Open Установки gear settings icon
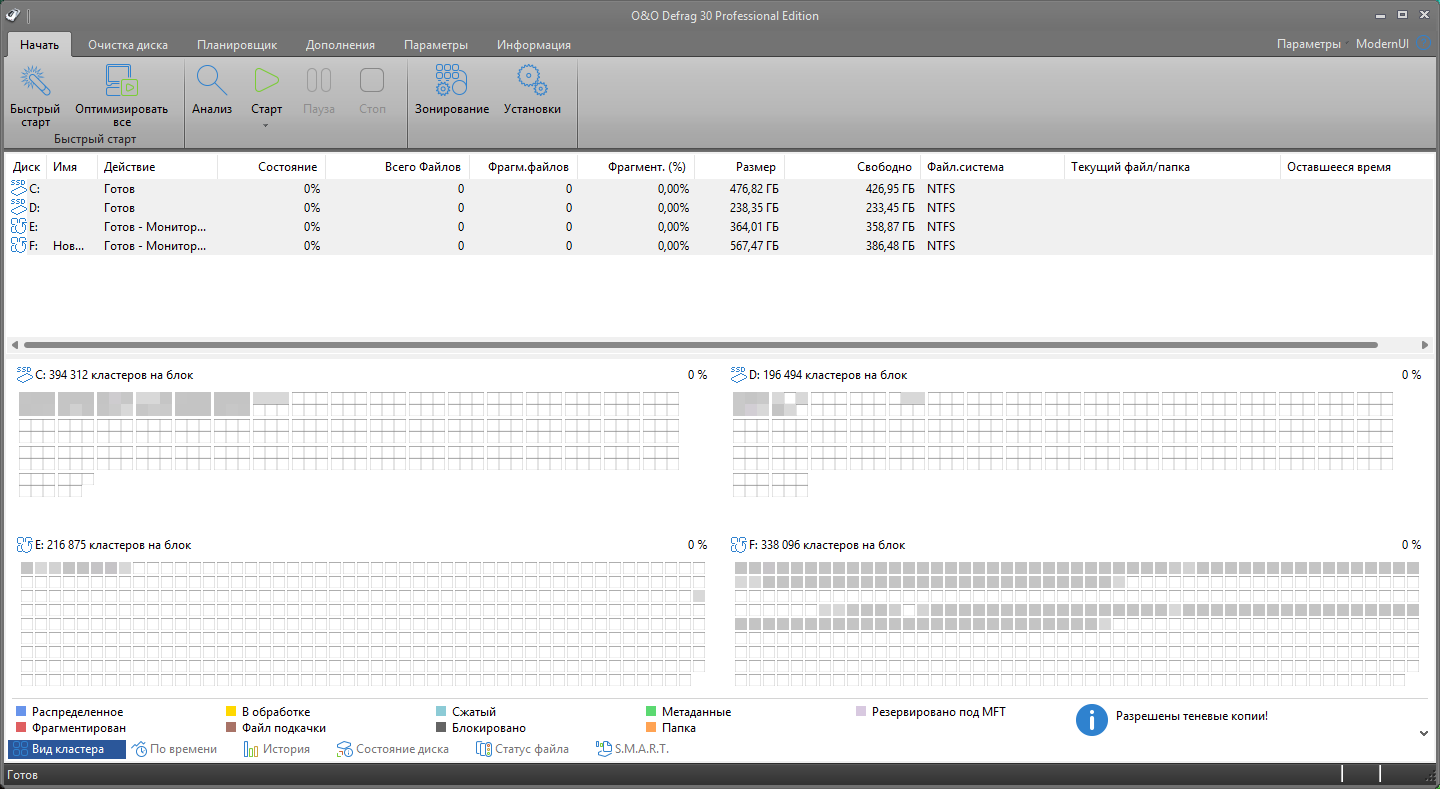The width and height of the screenshot is (1440, 789). coord(532,82)
